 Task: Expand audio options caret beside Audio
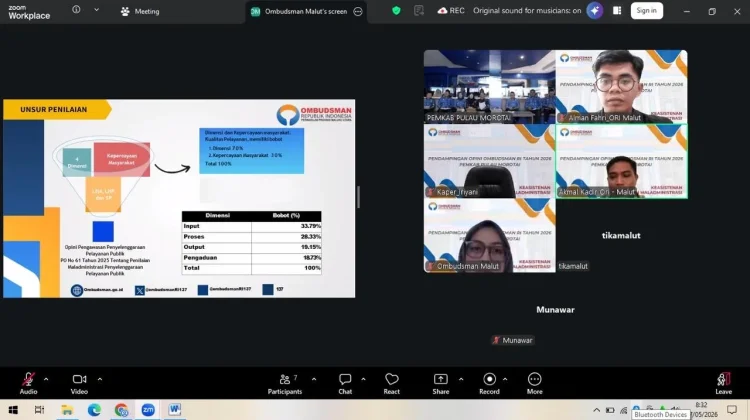[x=46, y=379]
